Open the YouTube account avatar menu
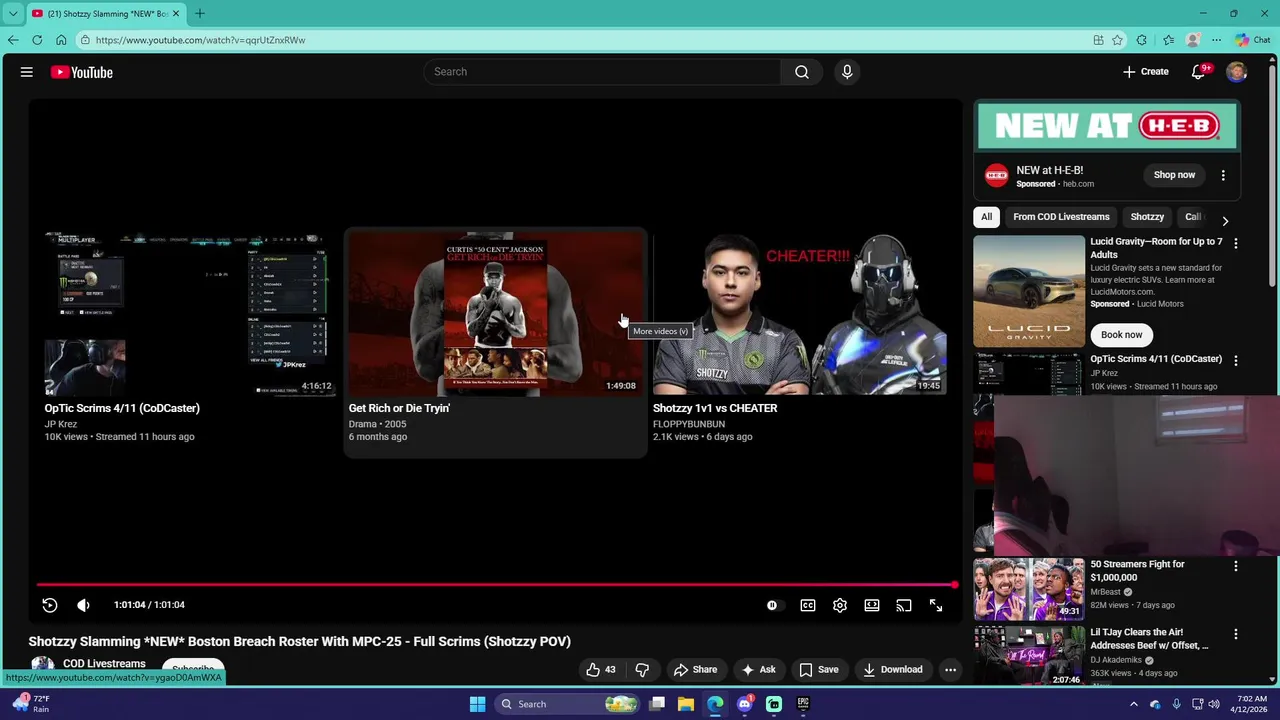The width and height of the screenshot is (1280, 720). (1237, 72)
